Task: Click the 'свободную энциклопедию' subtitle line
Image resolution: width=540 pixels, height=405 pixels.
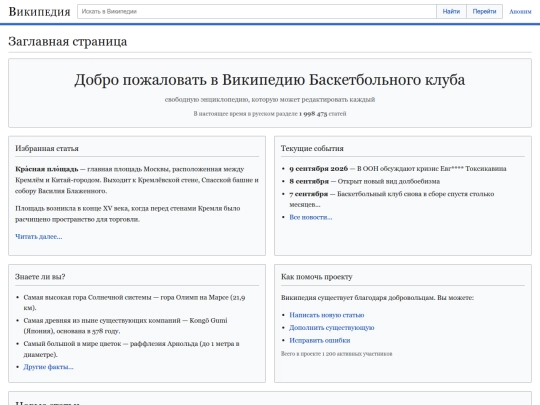Action: click(270, 100)
